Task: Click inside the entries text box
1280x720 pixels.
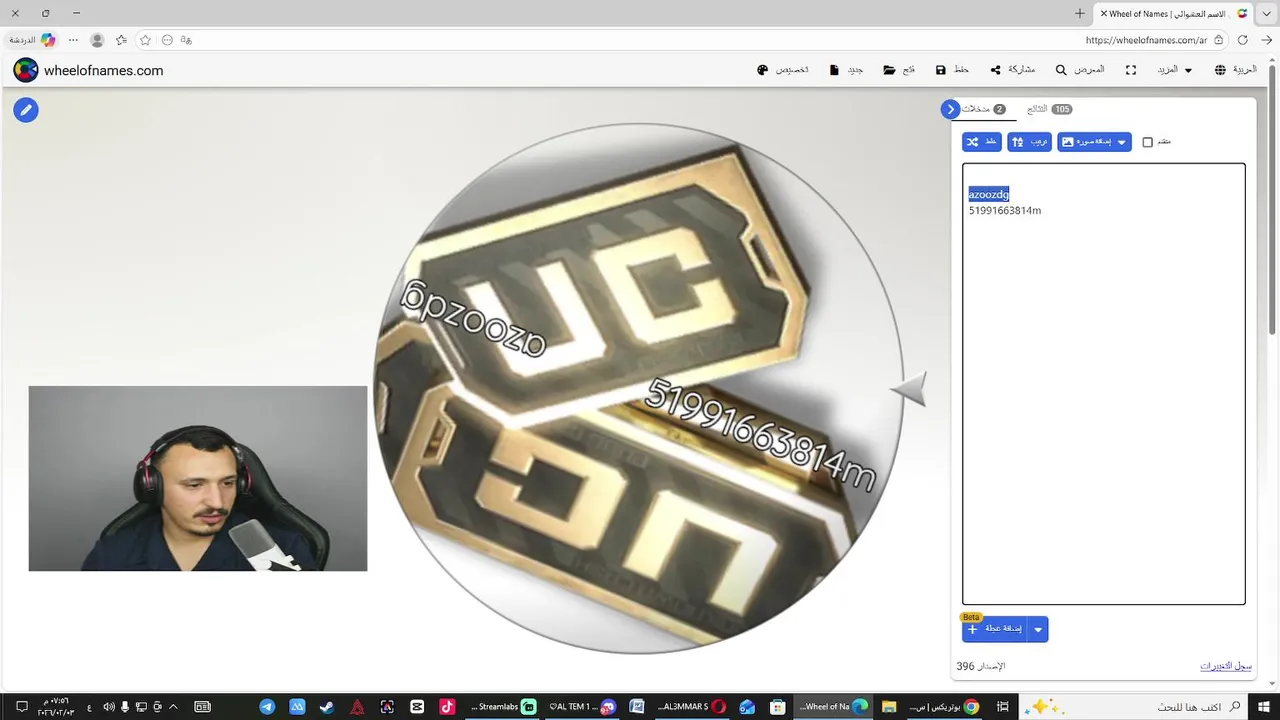Action: pos(1104,384)
